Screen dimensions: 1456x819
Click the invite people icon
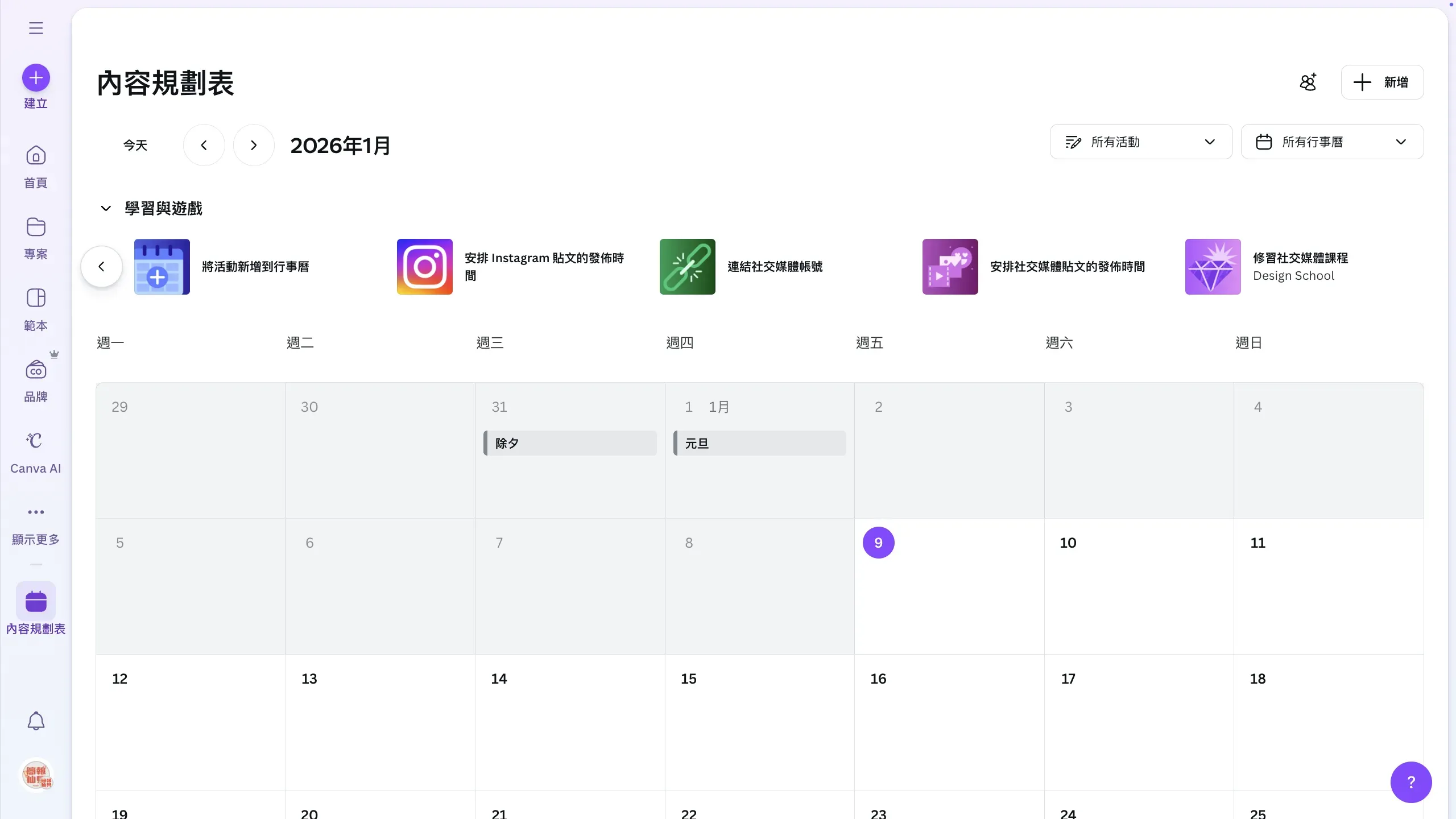click(x=1308, y=82)
